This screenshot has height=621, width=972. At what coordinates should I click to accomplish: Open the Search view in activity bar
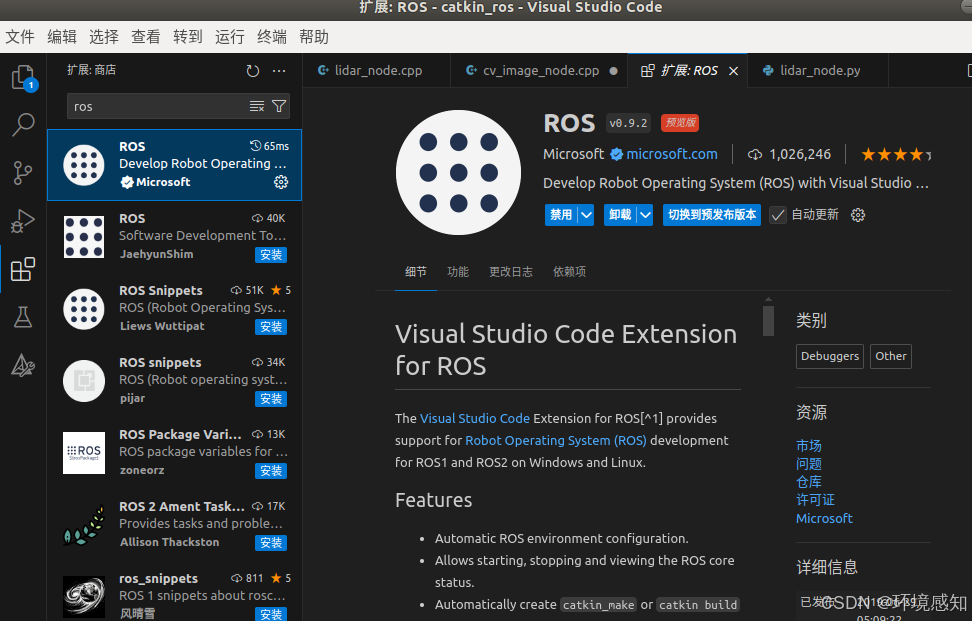pyautogui.click(x=24, y=125)
